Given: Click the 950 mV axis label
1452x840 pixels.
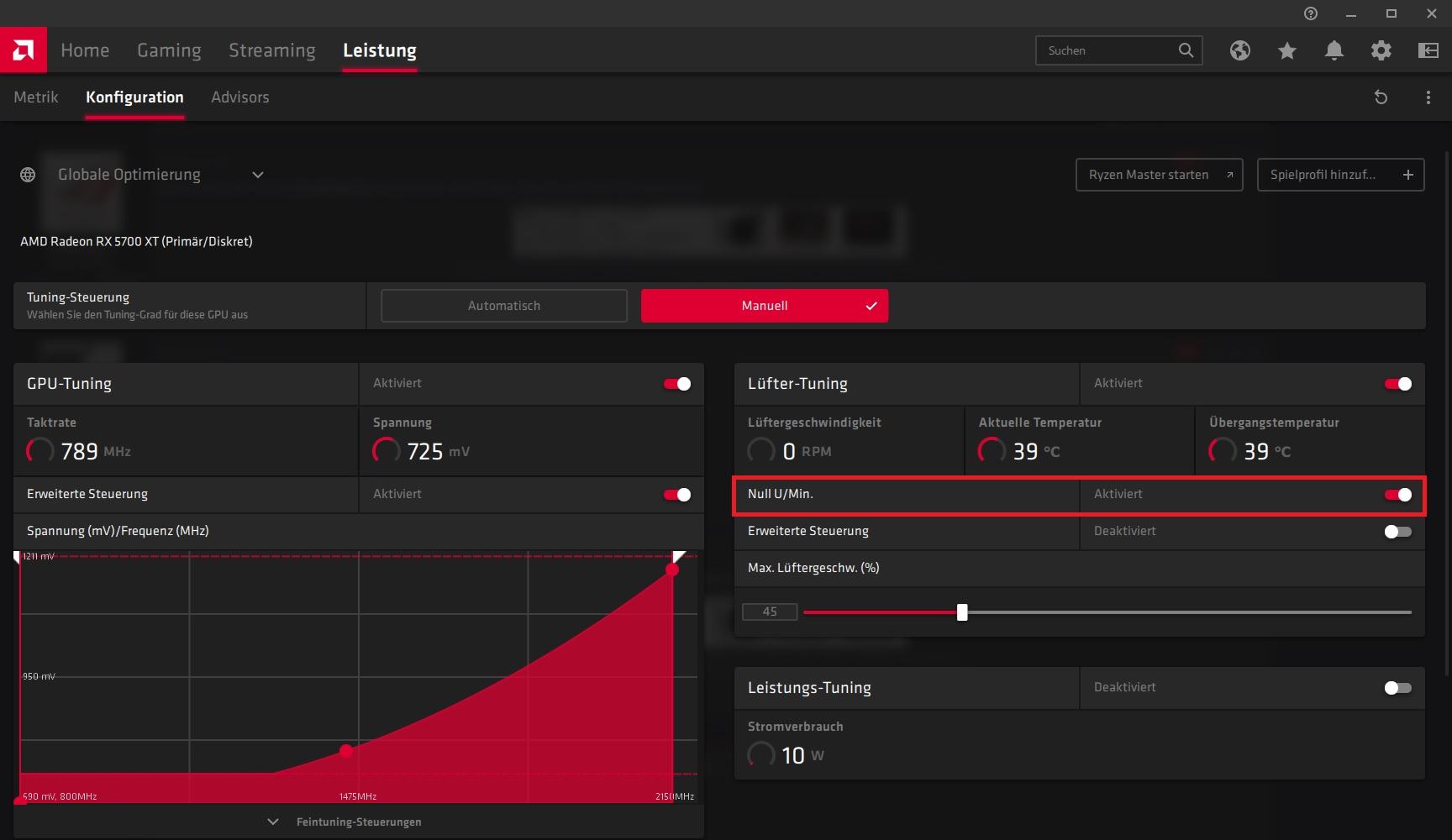Looking at the screenshot, I should point(39,676).
